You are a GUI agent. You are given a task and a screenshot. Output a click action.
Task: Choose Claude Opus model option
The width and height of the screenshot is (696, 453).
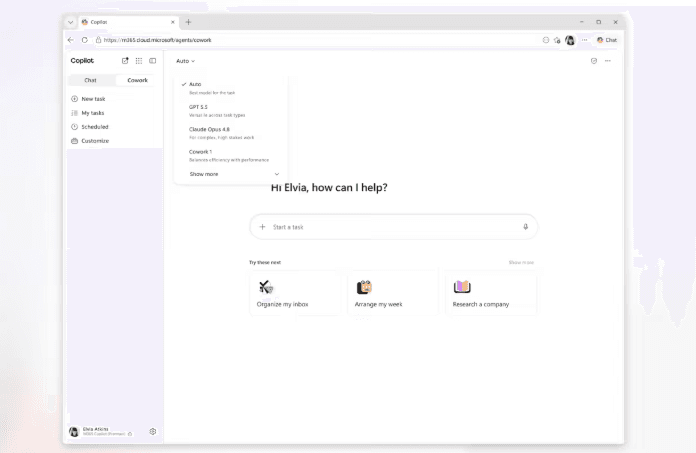(x=230, y=133)
